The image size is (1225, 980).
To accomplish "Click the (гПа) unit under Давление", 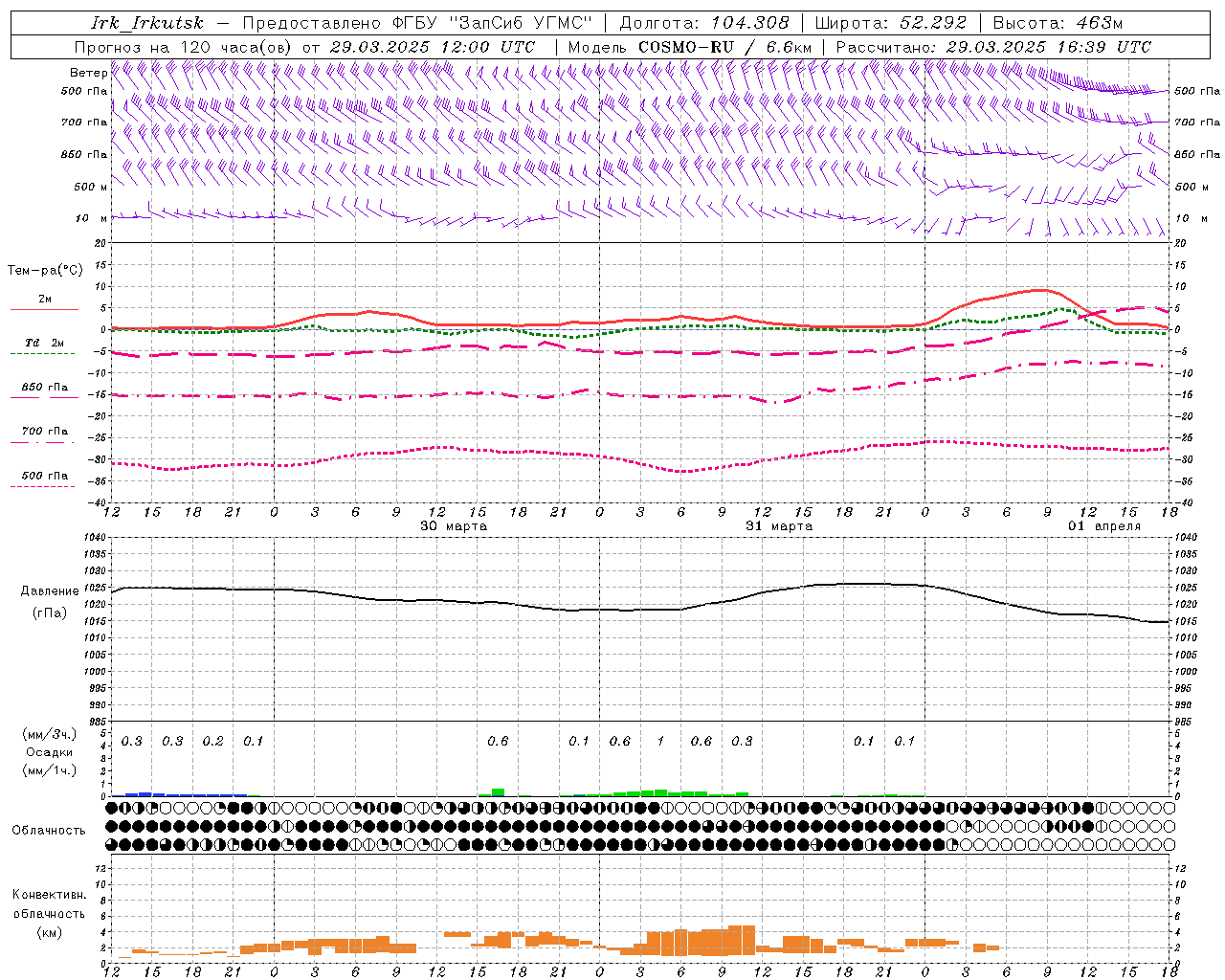I will (x=50, y=613).
